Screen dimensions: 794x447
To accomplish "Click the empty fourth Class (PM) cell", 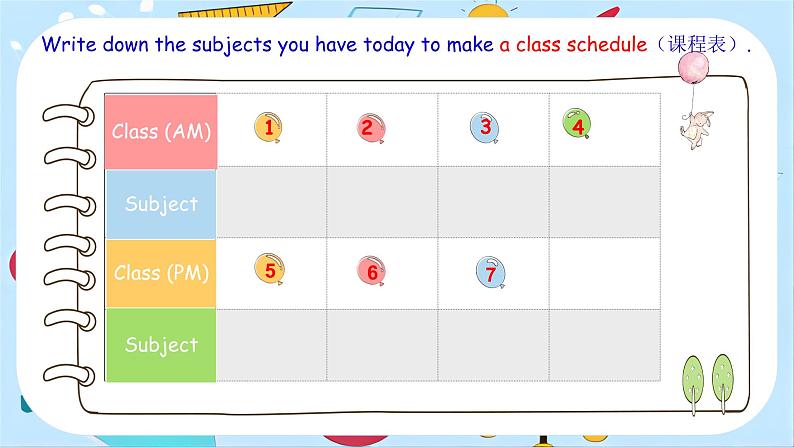I will [605, 273].
